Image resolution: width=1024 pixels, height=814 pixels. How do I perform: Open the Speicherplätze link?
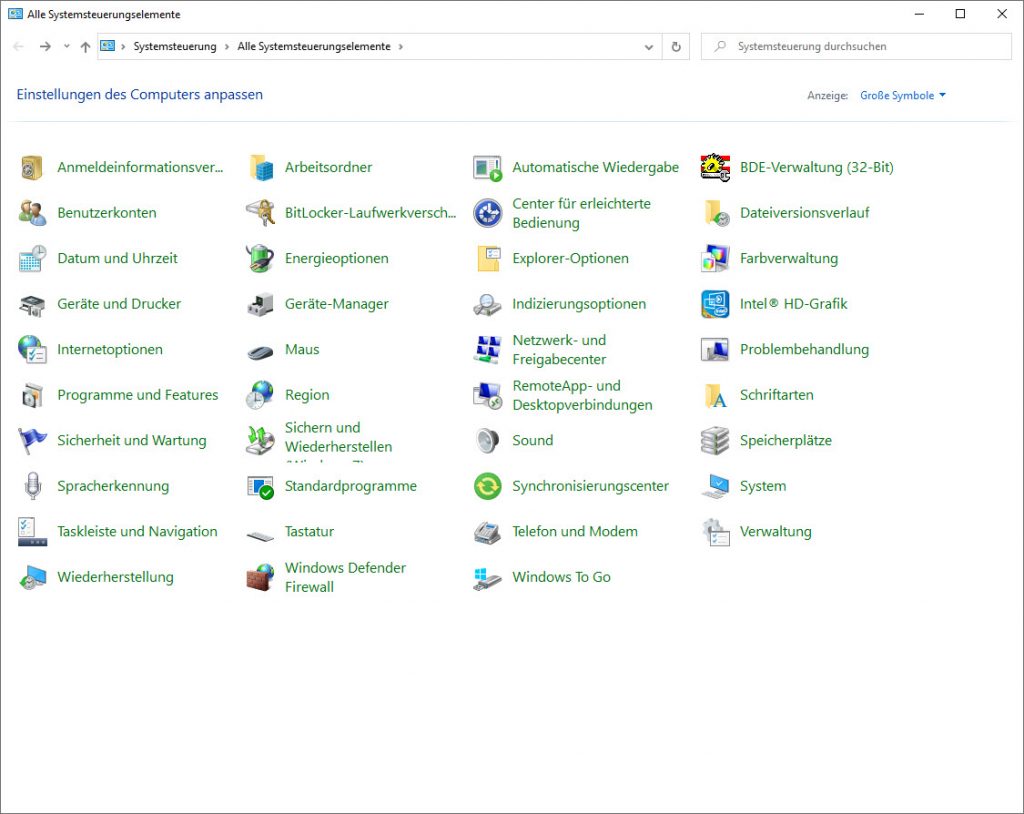pyautogui.click(x=786, y=441)
